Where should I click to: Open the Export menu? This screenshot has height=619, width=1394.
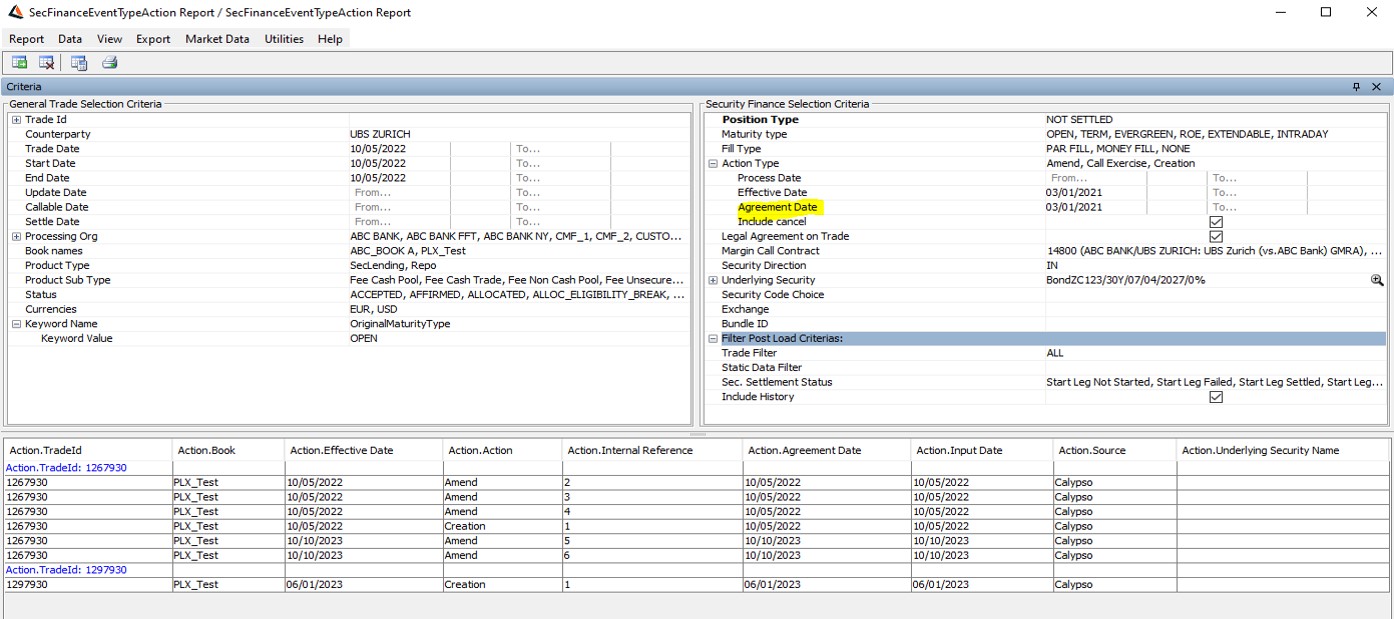(154, 39)
